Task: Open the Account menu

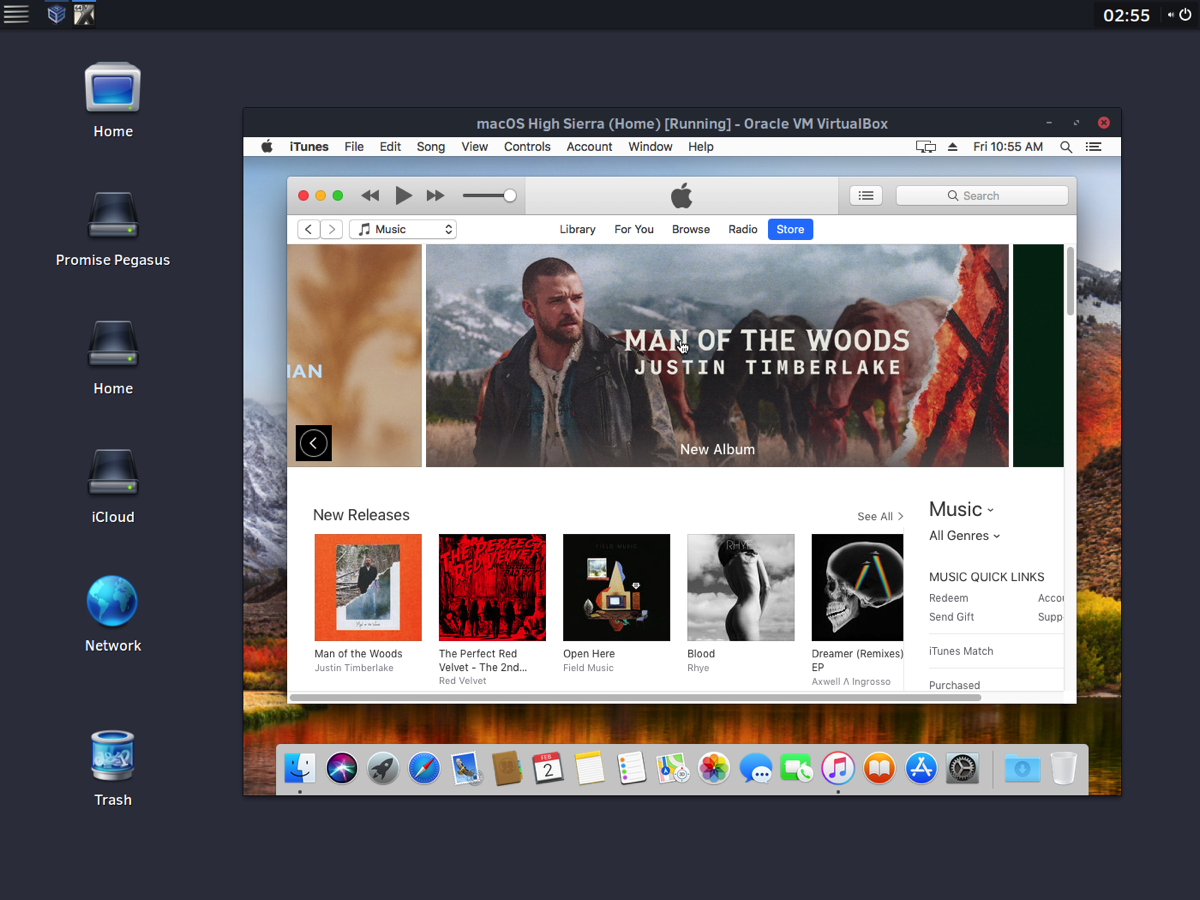Action: 589,147
